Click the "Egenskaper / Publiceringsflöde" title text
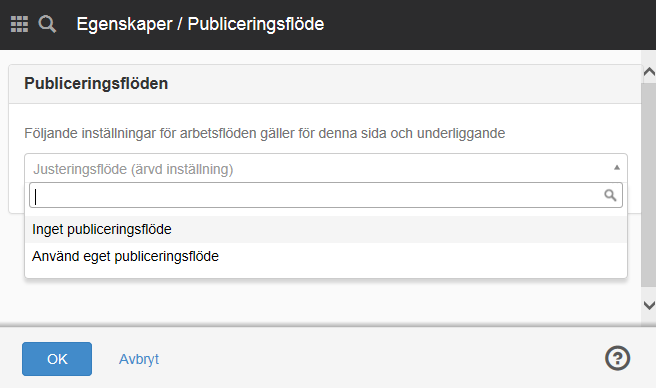 [200, 24]
